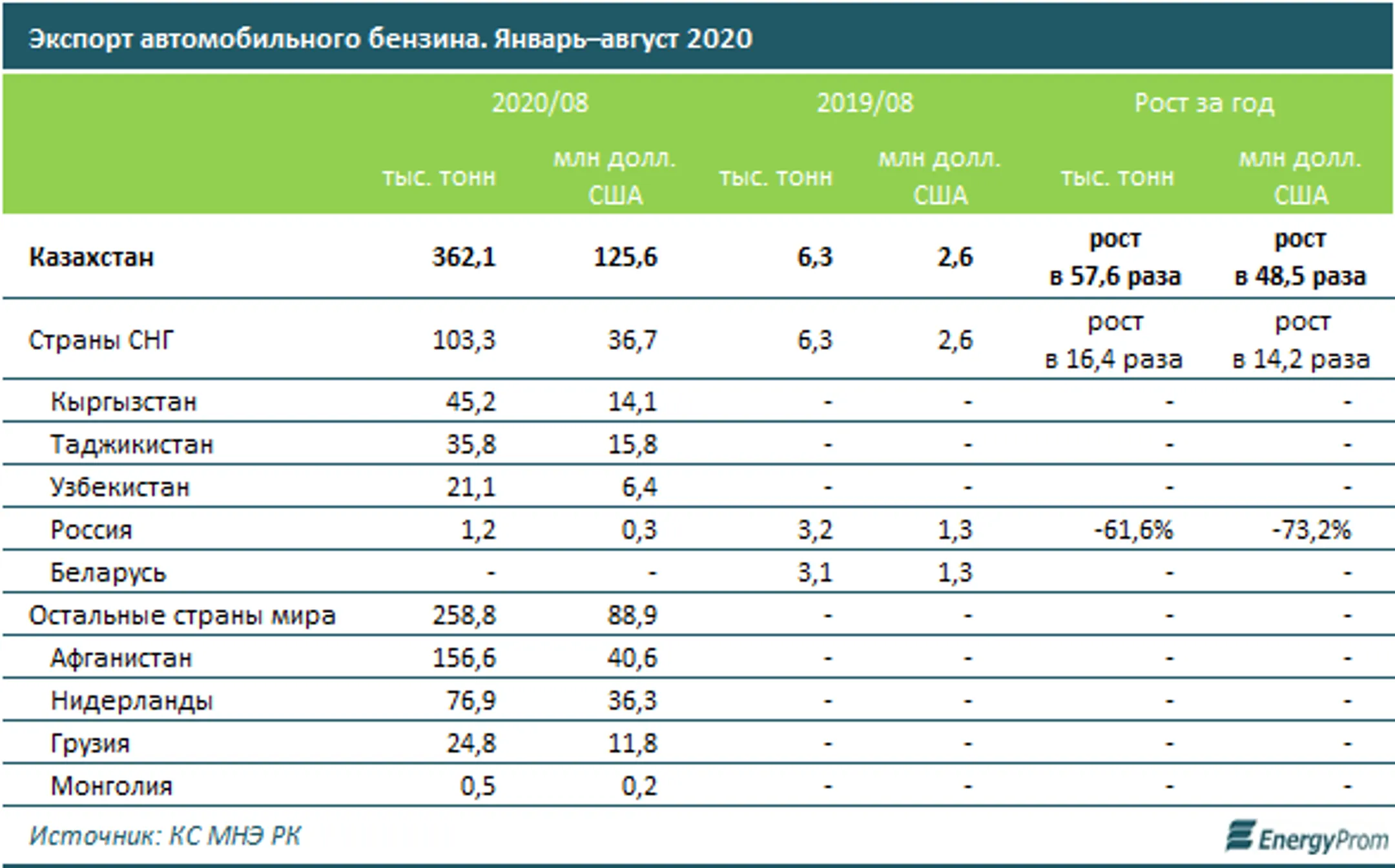Click the value 0,3 for Россия
Screen dimensions: 1395x868
[639, 530]
